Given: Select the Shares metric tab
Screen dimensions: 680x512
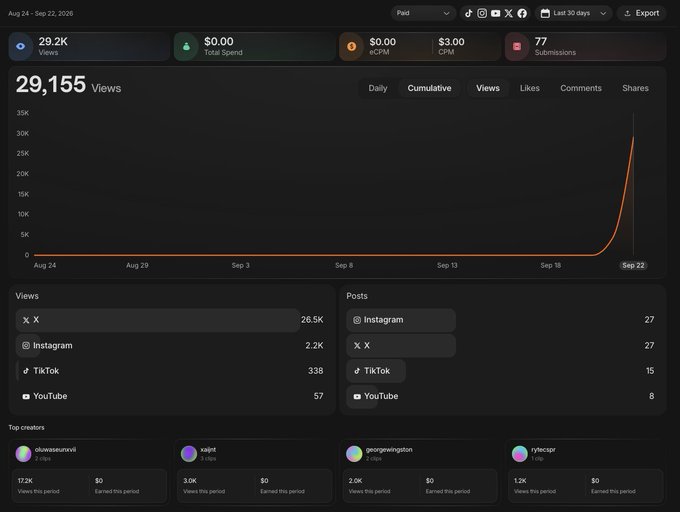Looking at the screenshot, I should (x=635, y=88).
